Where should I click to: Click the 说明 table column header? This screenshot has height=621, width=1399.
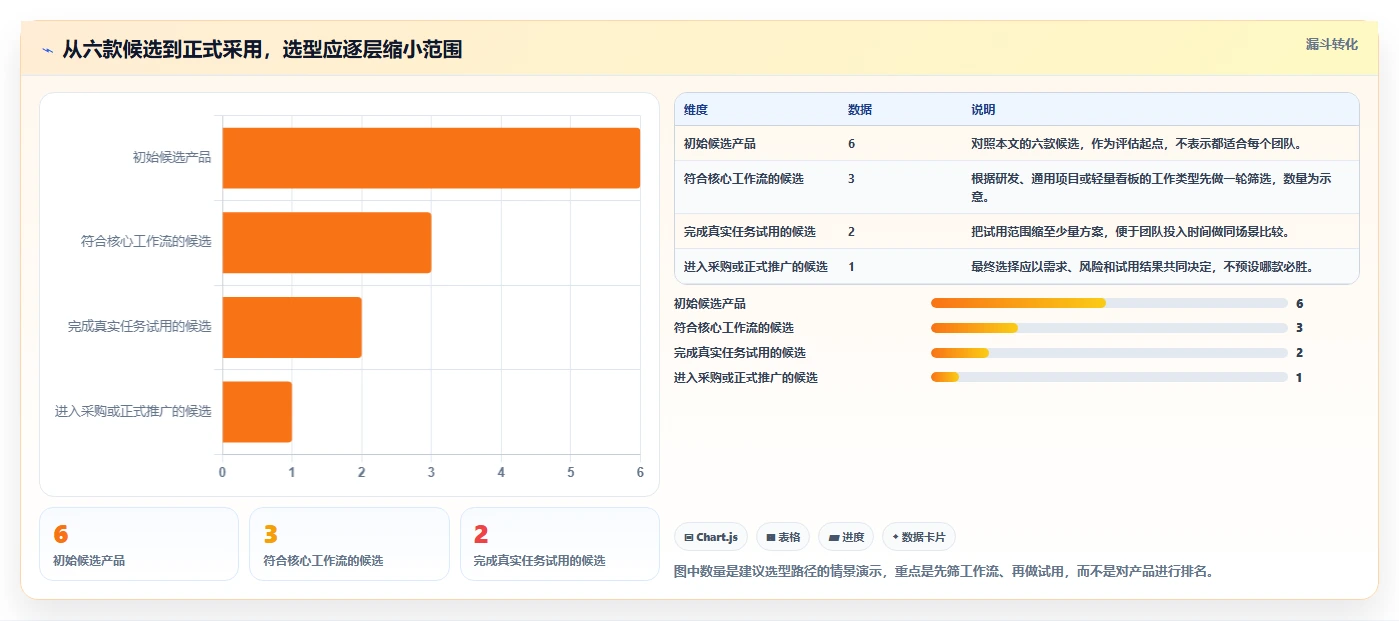click(x=983, y=110)
